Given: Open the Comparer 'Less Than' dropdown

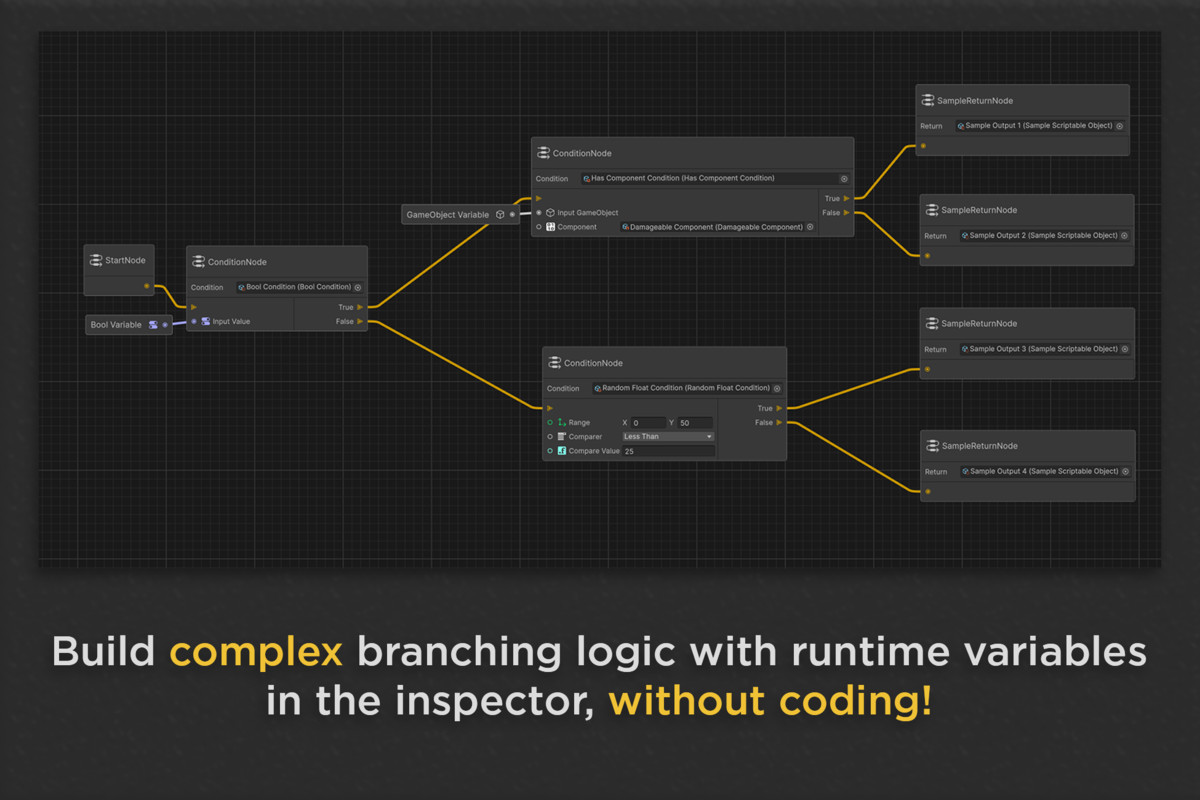Looking at the screenshot, I should point(667,437).
